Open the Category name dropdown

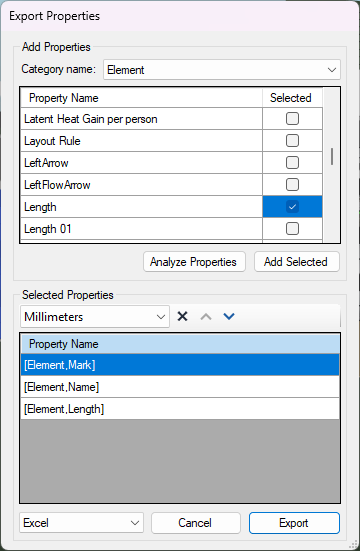coord(222,70)
